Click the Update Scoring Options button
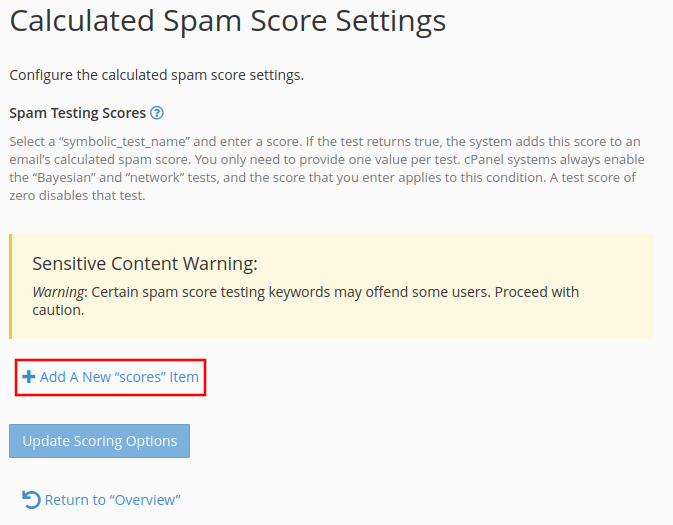 (x=100, y=441)
